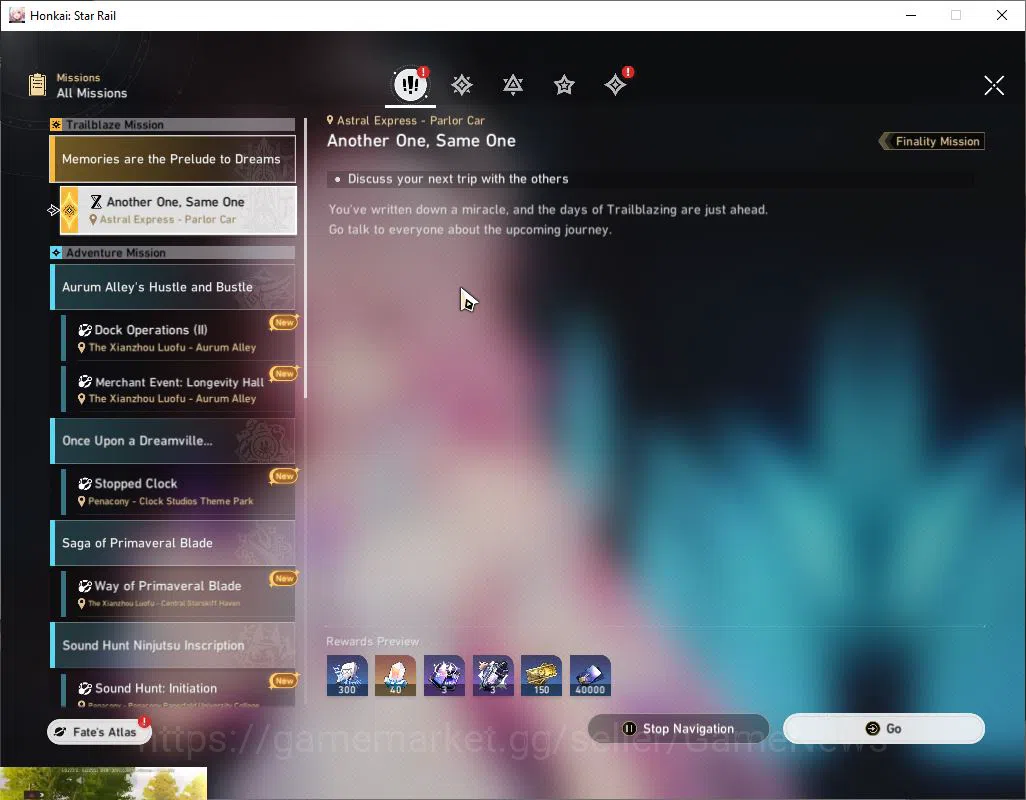Click Stop Navigation button
Image resolution: width=1026 pixels, height=800 pixels.
coord(679,729)
